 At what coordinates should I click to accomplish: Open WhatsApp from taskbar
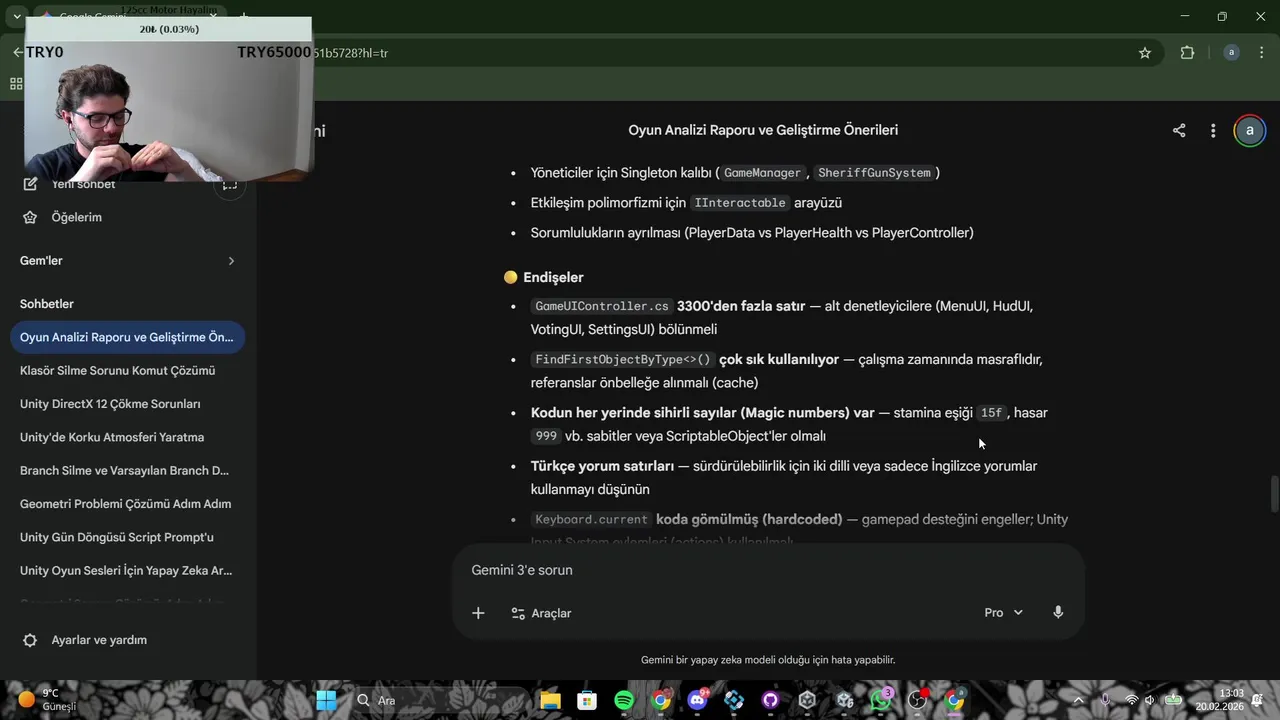pos(880,700)
